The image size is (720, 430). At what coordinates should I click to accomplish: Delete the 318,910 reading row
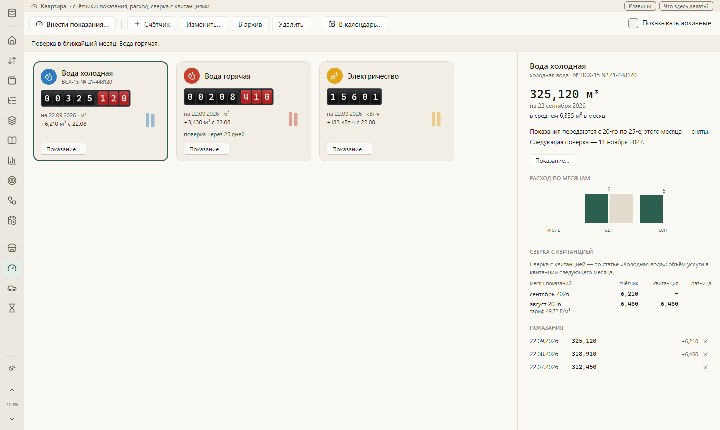point(705,354)
